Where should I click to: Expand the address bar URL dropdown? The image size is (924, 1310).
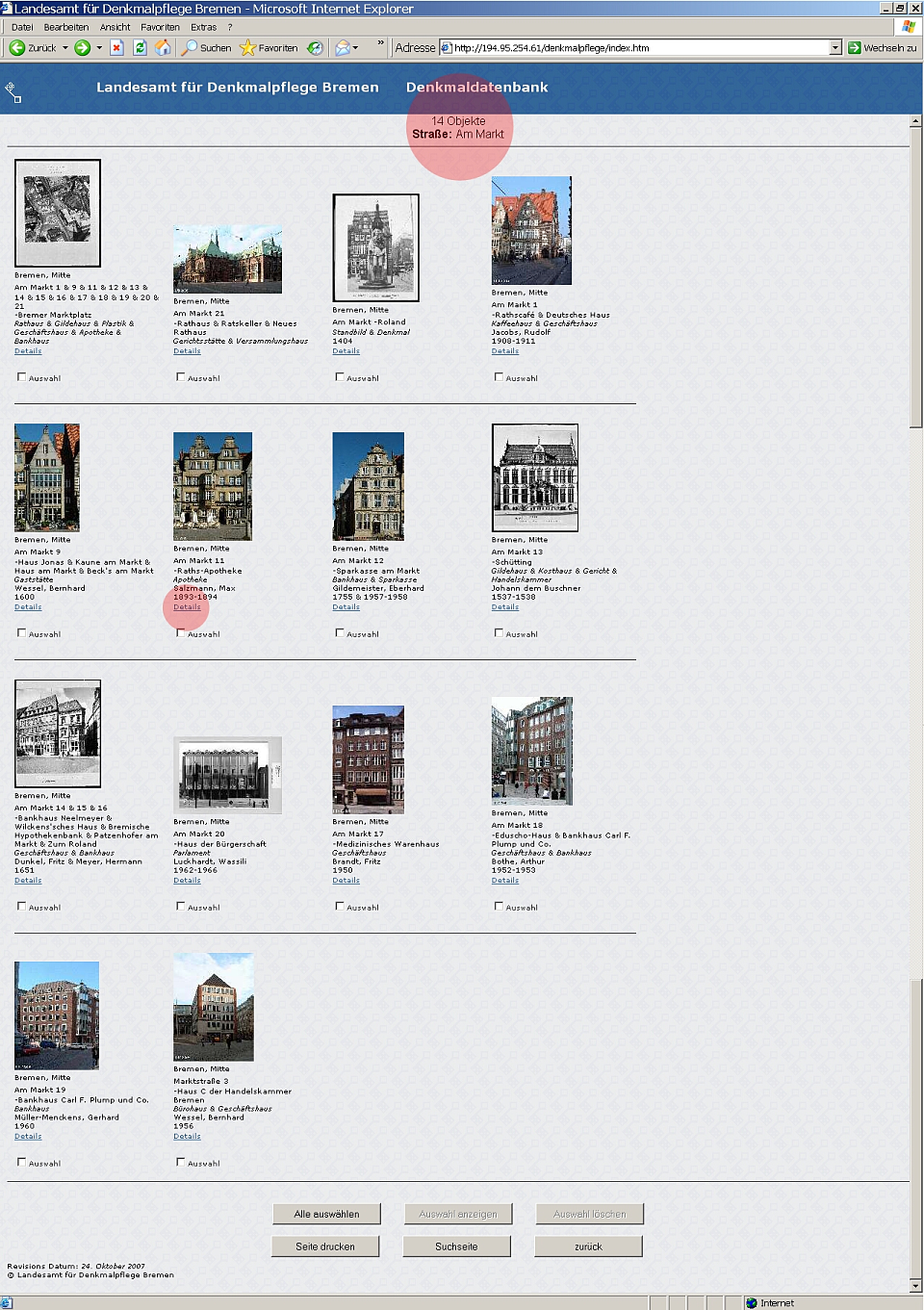pyautogui.click(x=835, y=47)
